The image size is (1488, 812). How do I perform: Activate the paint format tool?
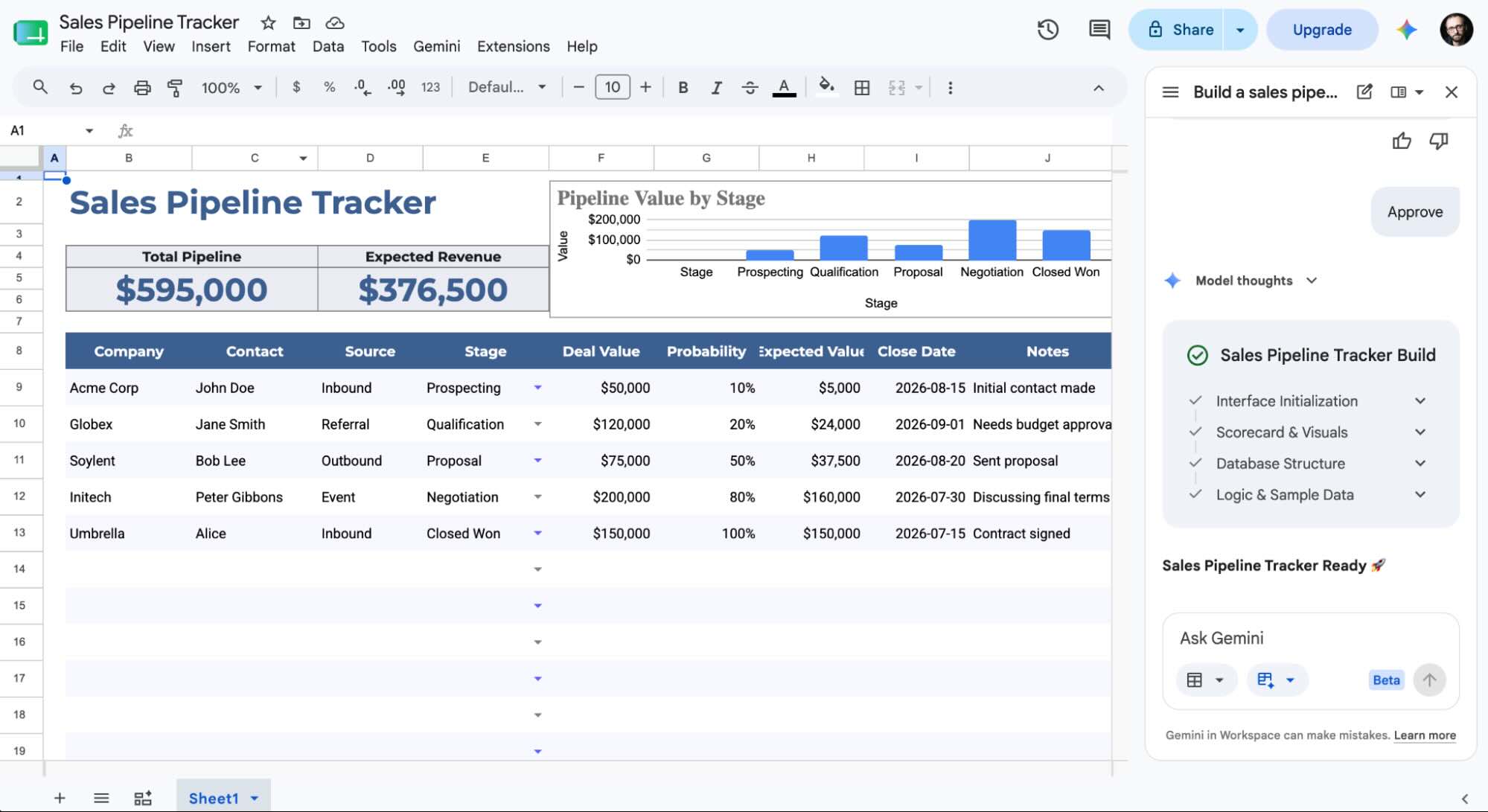pos(175,88)
